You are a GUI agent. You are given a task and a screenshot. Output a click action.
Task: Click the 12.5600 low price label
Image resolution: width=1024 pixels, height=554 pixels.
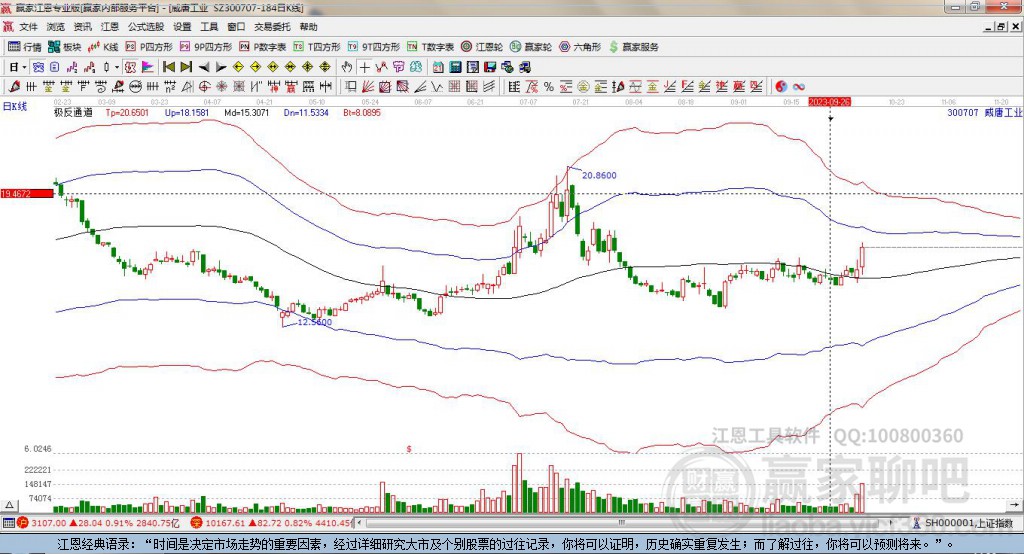click(x=315, y=322)
